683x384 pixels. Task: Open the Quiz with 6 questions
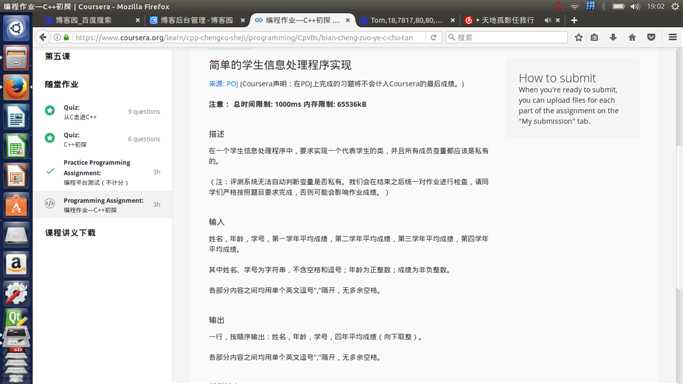[x=102, y=139]
